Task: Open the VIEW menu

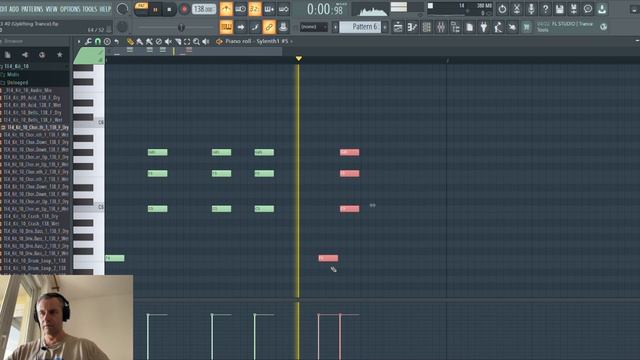Action: tap(51, 9)
